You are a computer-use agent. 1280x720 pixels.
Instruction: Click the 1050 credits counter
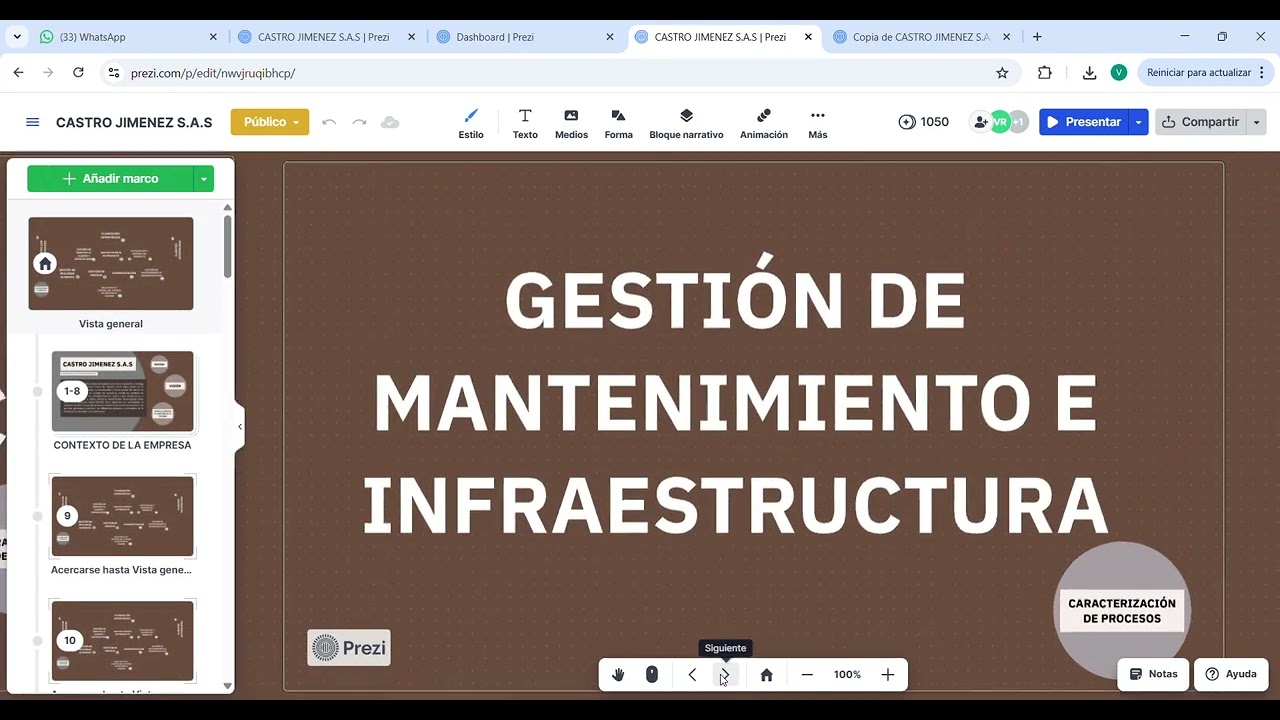pyautogui.click(x=923, y=122)
